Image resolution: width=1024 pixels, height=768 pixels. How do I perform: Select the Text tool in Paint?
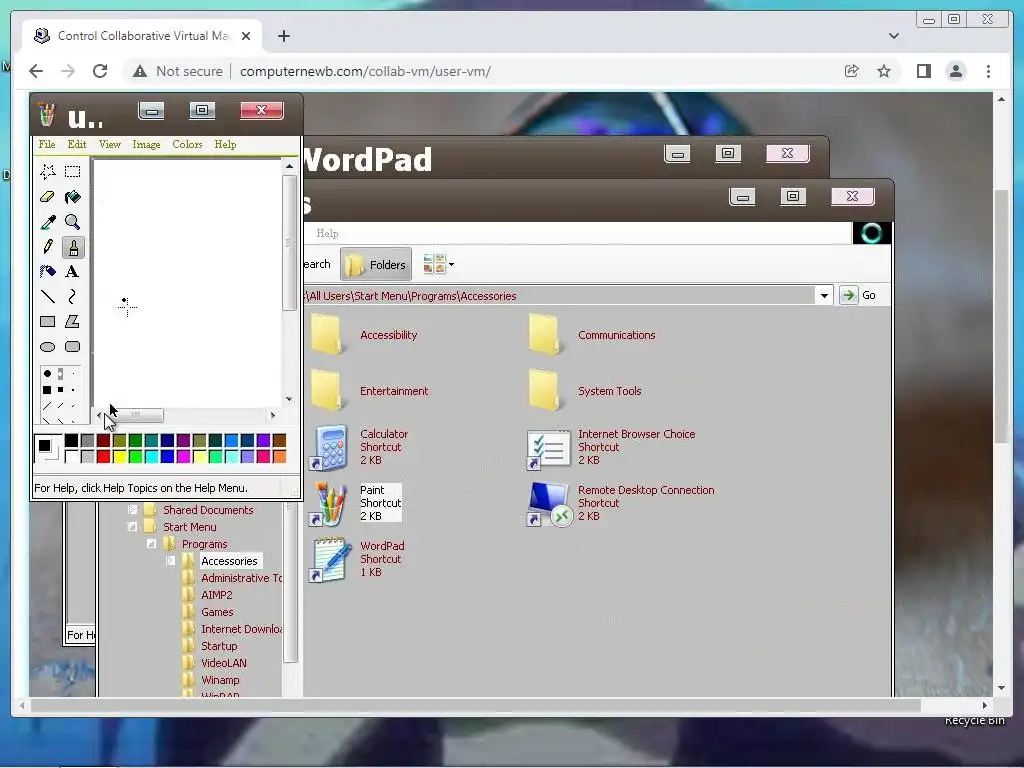coord(72,272)
